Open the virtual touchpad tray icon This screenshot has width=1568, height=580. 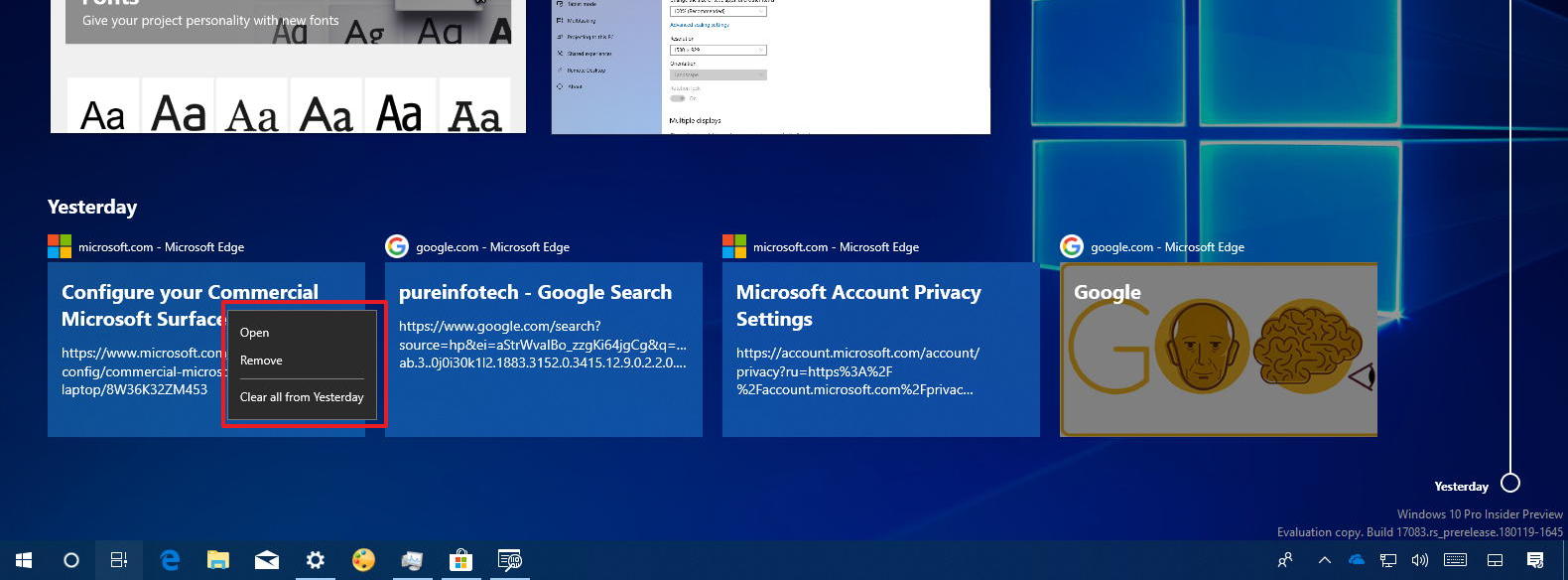click(1495, 560)
